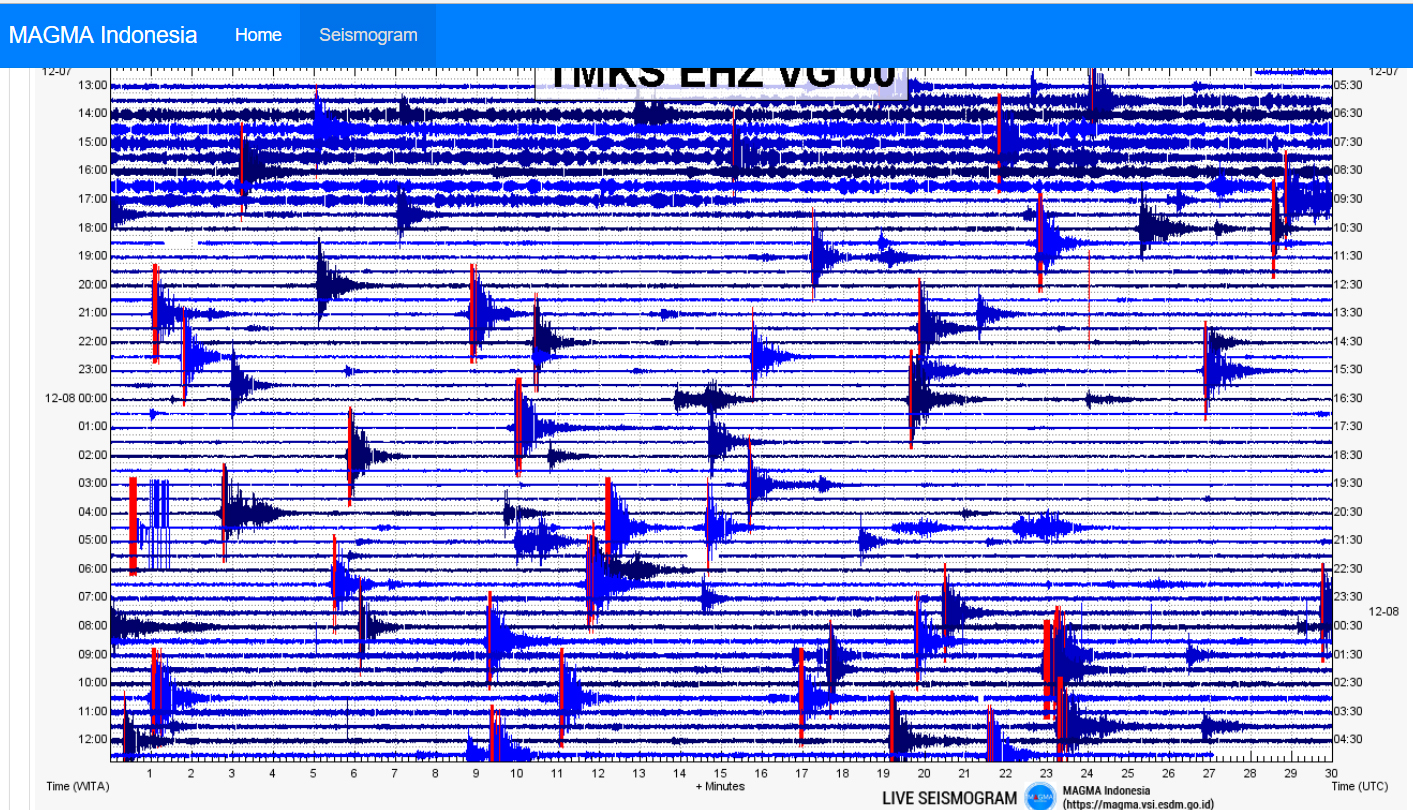This screenshot has width=1413, height=810.
Task: Click minute 25 on the bottom axis
Action: pyautogui.click(x=1127, y=773)
